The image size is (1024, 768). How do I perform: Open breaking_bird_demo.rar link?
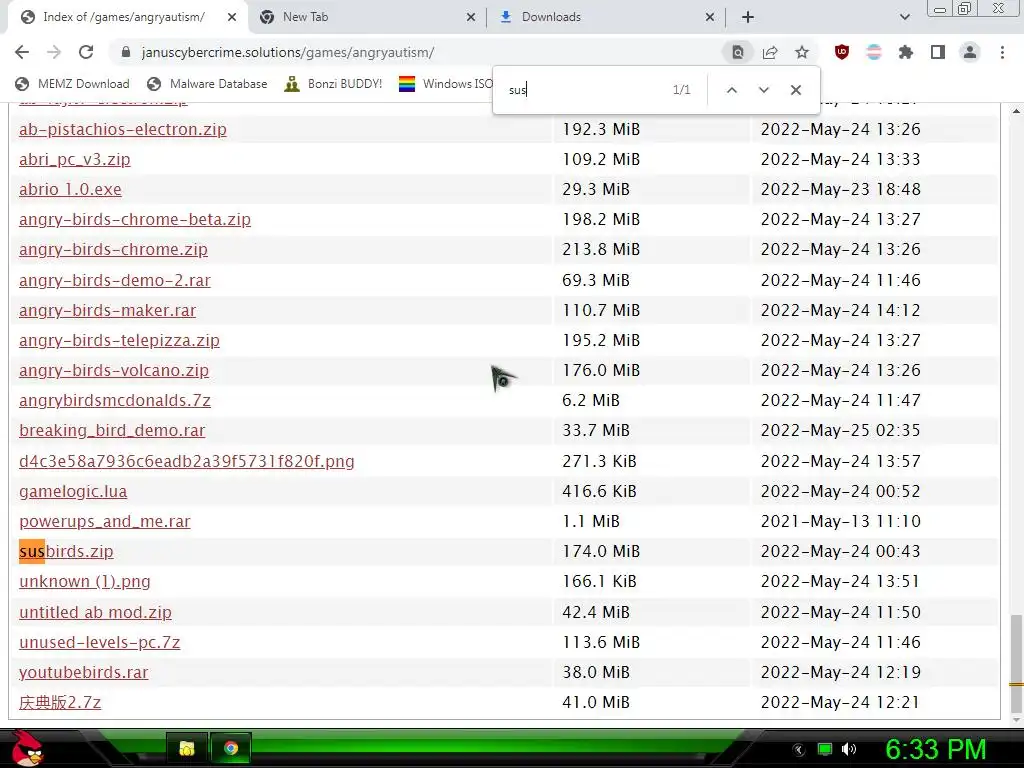112,430
